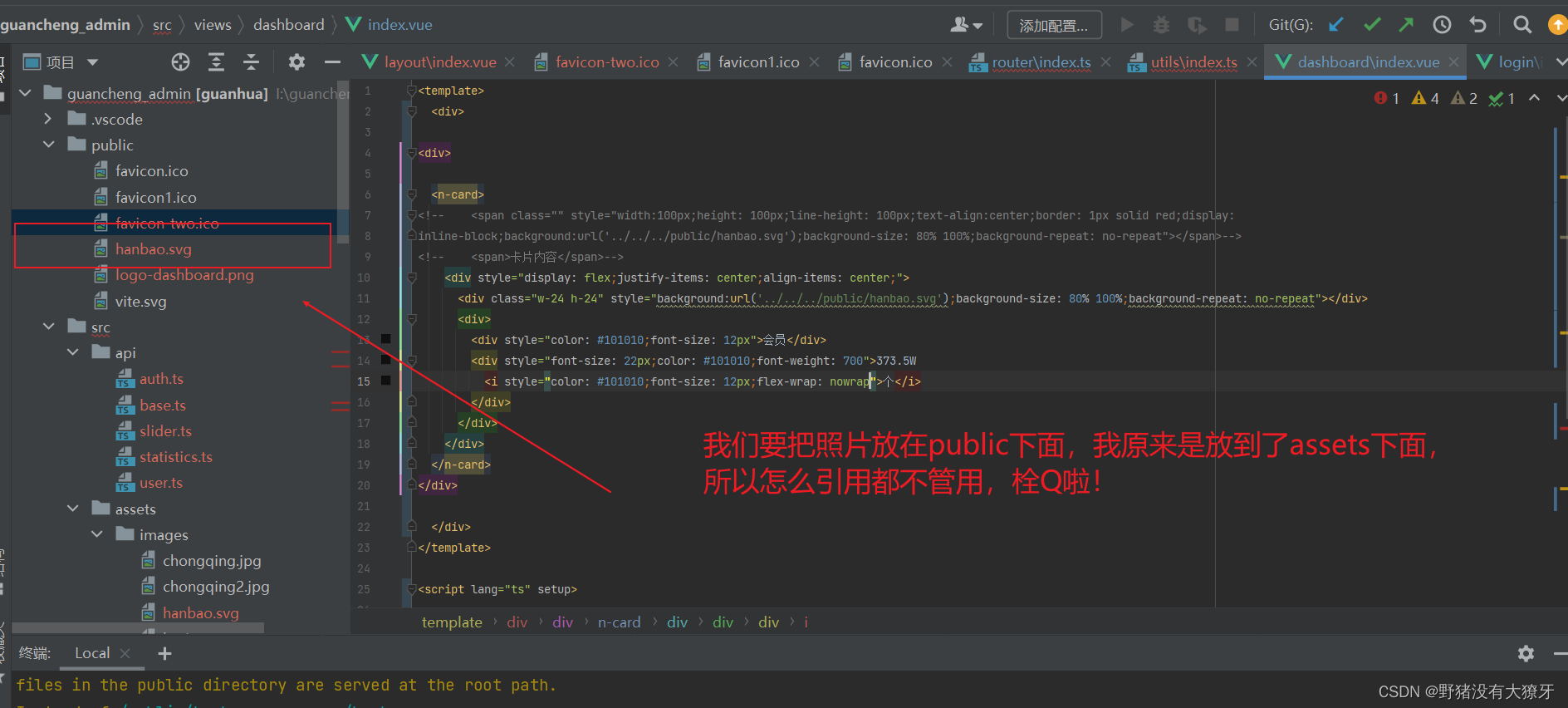Collapse the api folder

[x=73, y=352]
